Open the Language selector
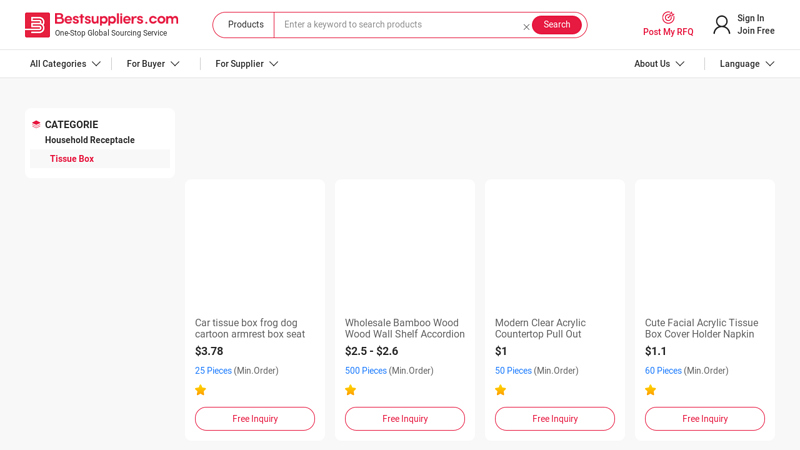Viewport: 800px width, 450px height. 747,64
